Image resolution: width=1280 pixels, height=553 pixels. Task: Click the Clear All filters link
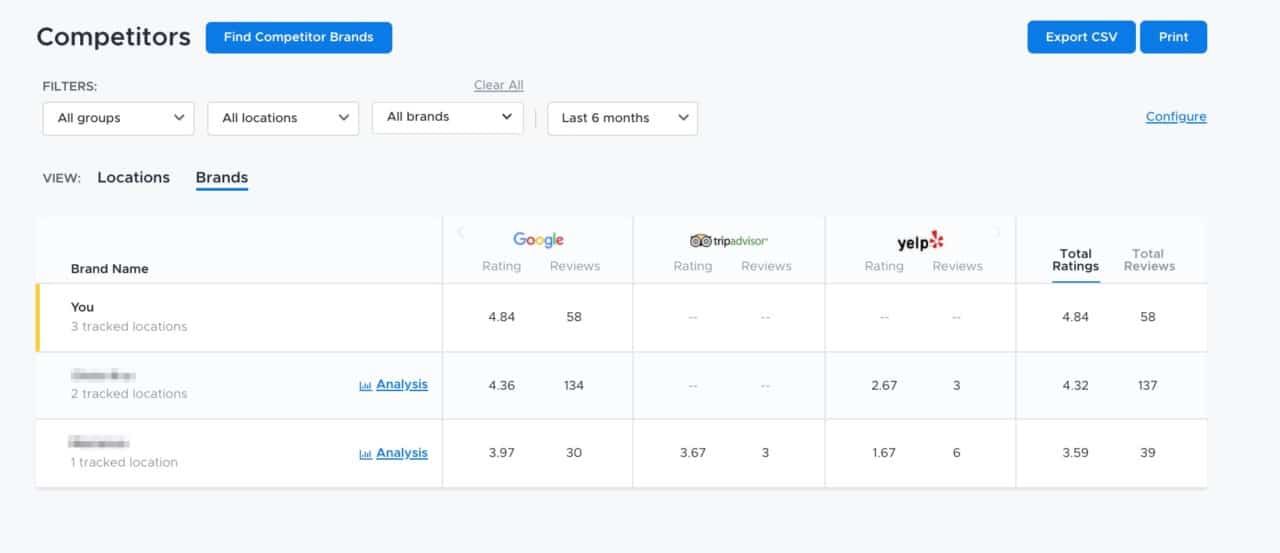pos(498,86)
